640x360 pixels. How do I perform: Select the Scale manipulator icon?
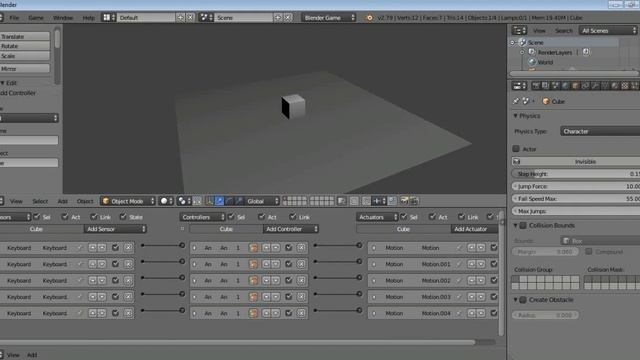[239, 201]
